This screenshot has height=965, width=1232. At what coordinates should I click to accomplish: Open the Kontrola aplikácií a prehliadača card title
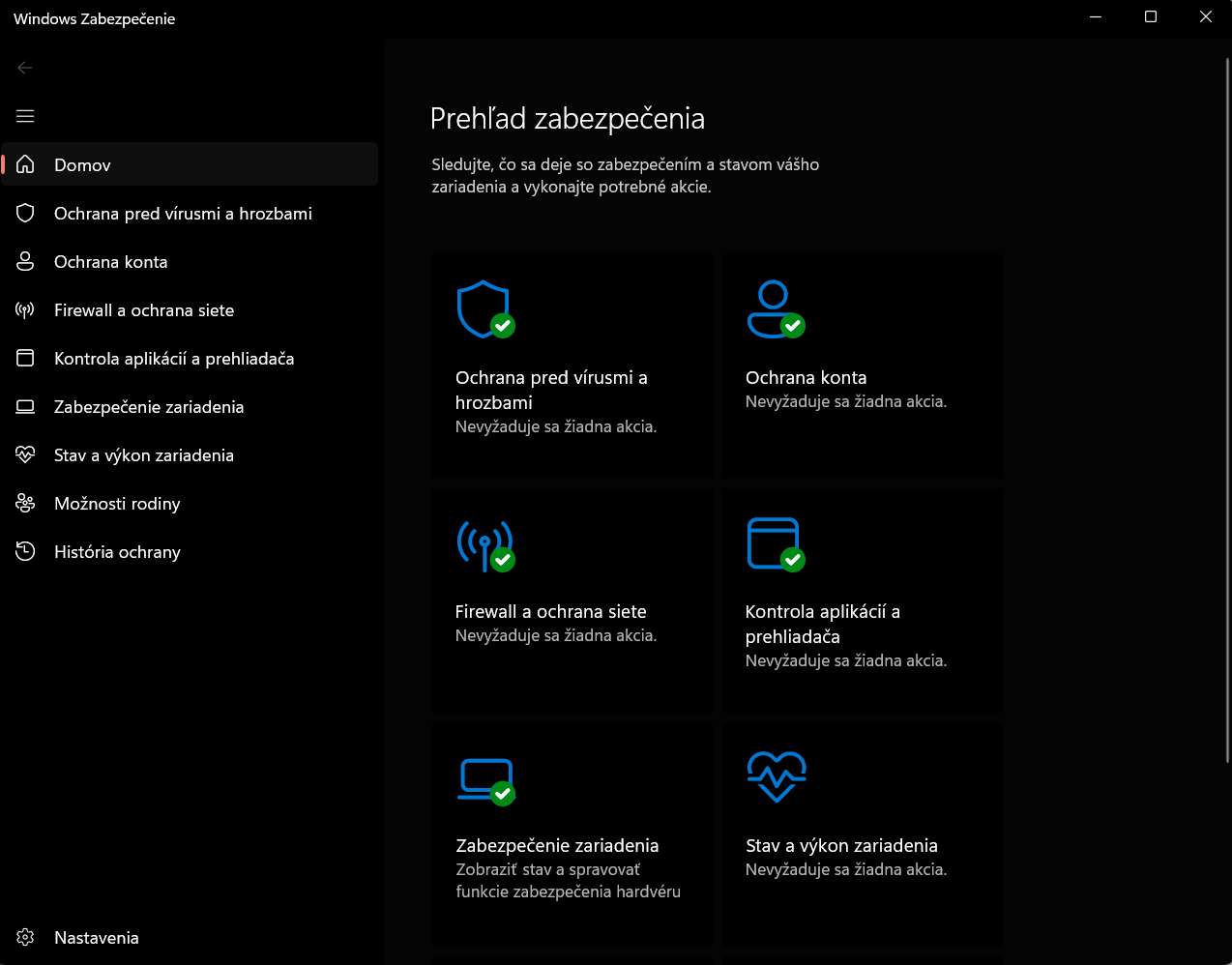[823, 624]
